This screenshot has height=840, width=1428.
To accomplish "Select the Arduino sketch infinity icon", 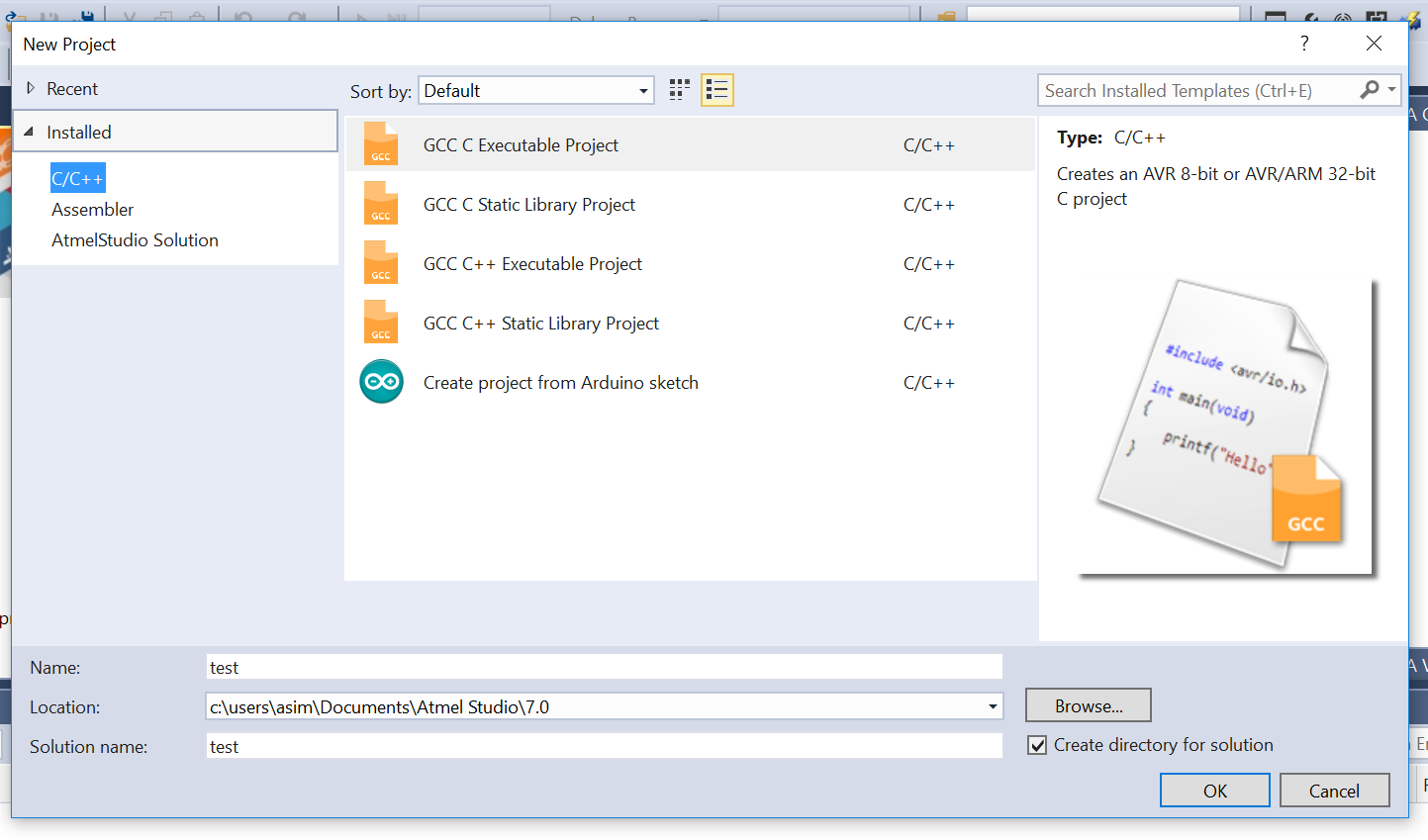I will click(x=381, y=382).
